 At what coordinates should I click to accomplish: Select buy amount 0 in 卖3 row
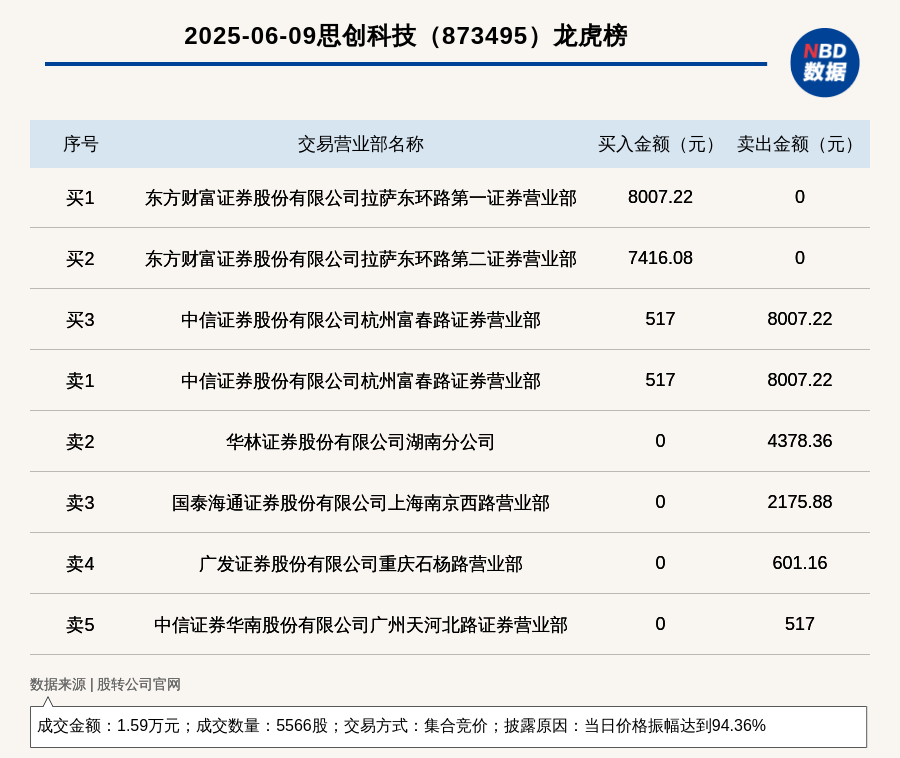pos(660,502)
